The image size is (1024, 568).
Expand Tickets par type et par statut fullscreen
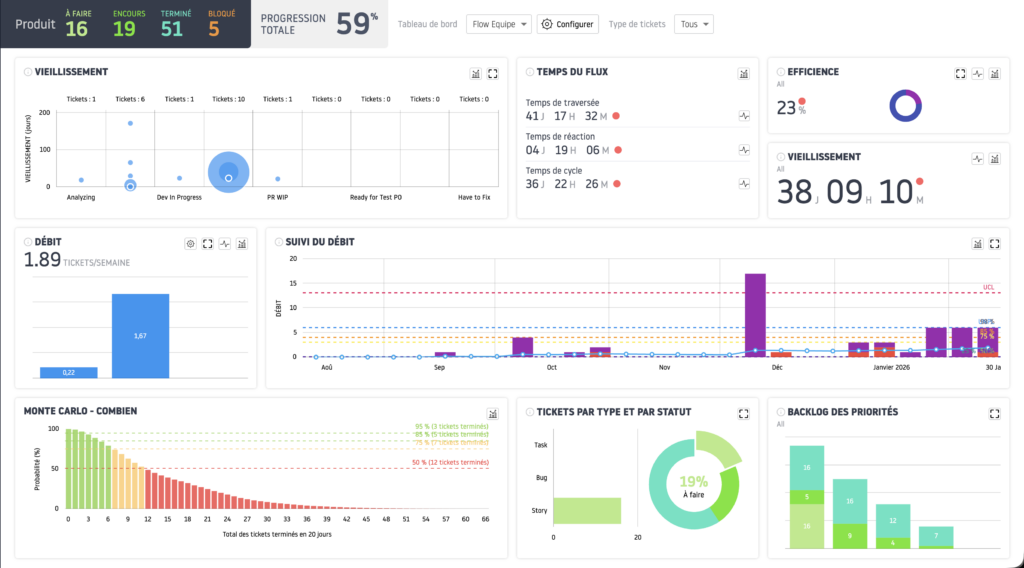click(744, 413)
